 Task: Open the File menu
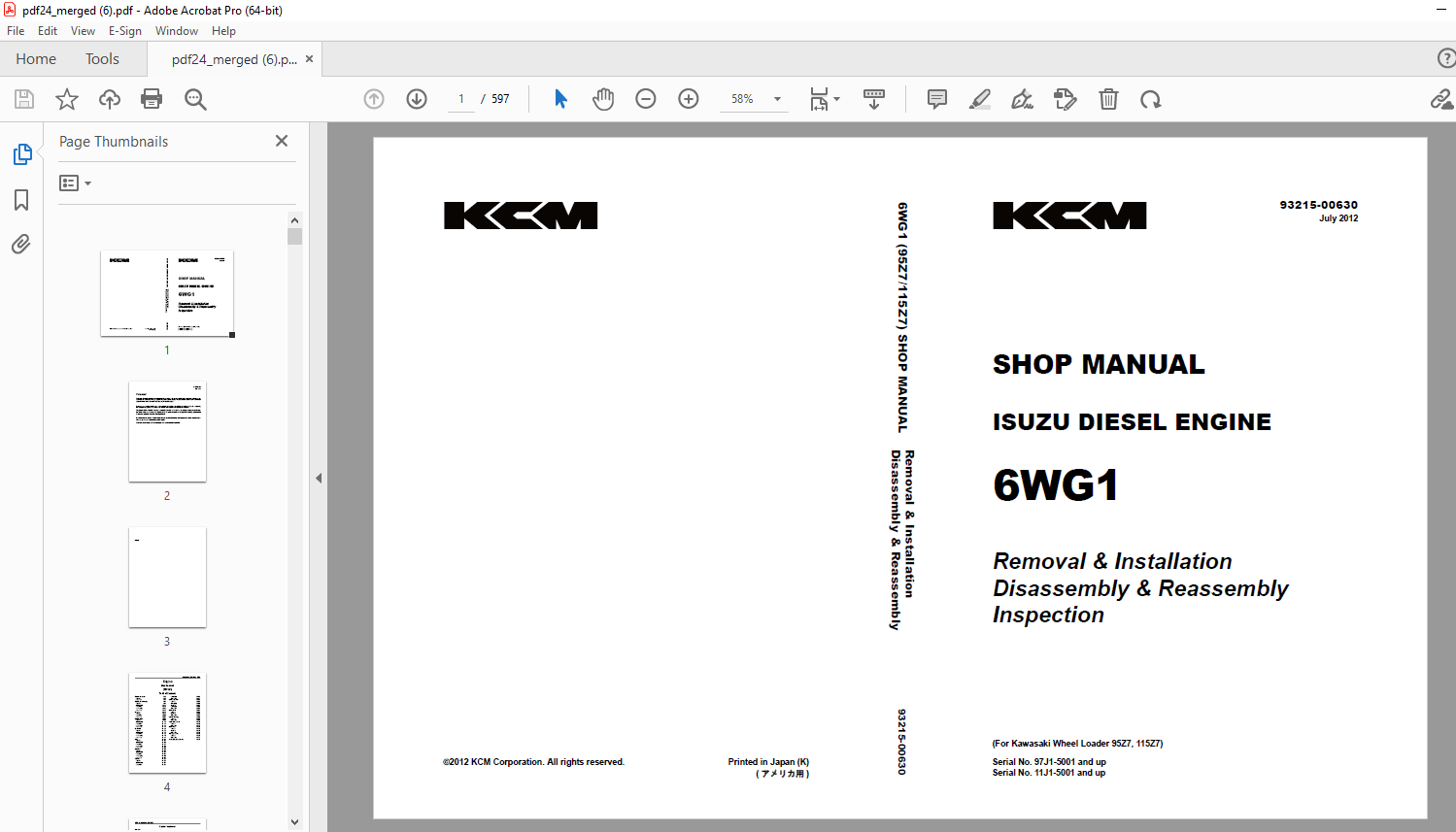point(16,31)
